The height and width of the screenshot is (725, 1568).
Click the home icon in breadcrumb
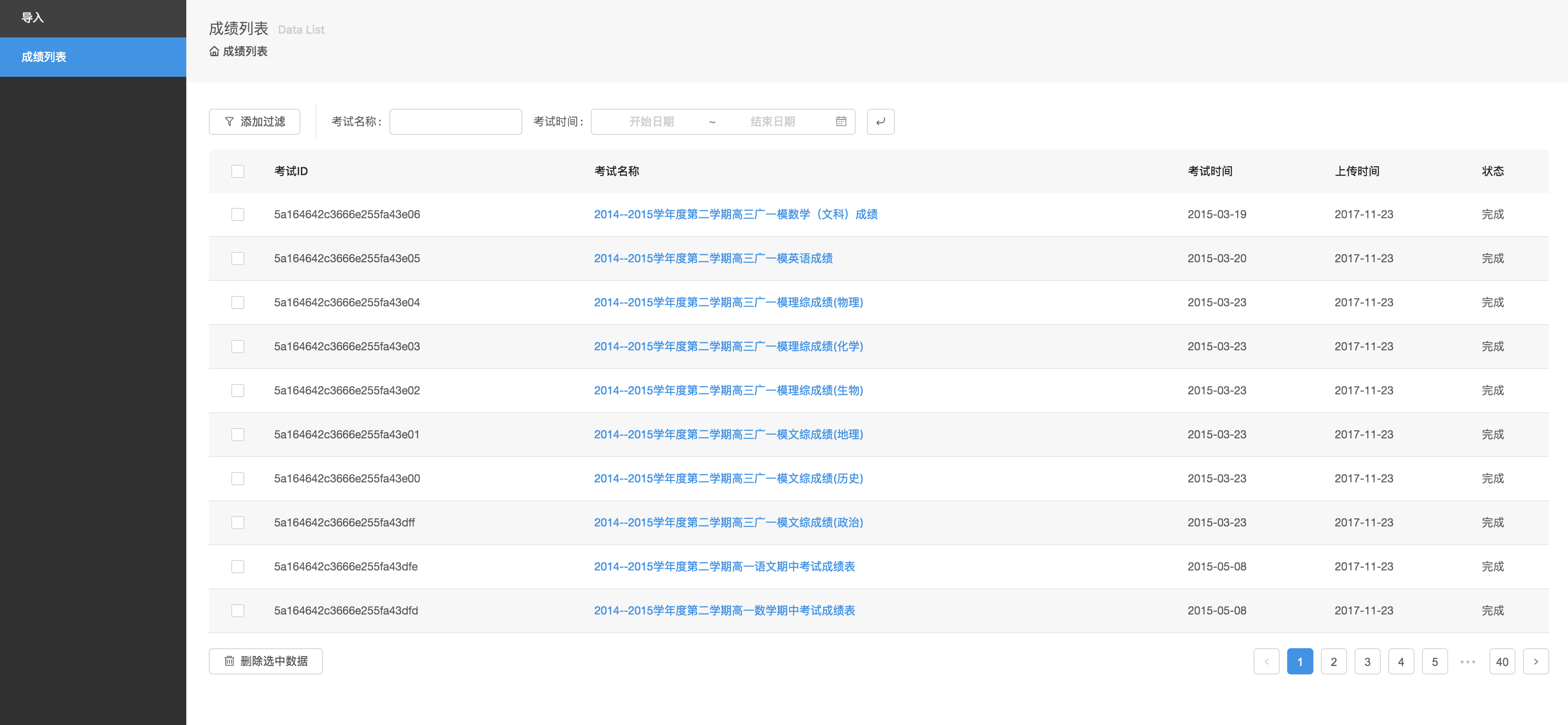(214, 51)
